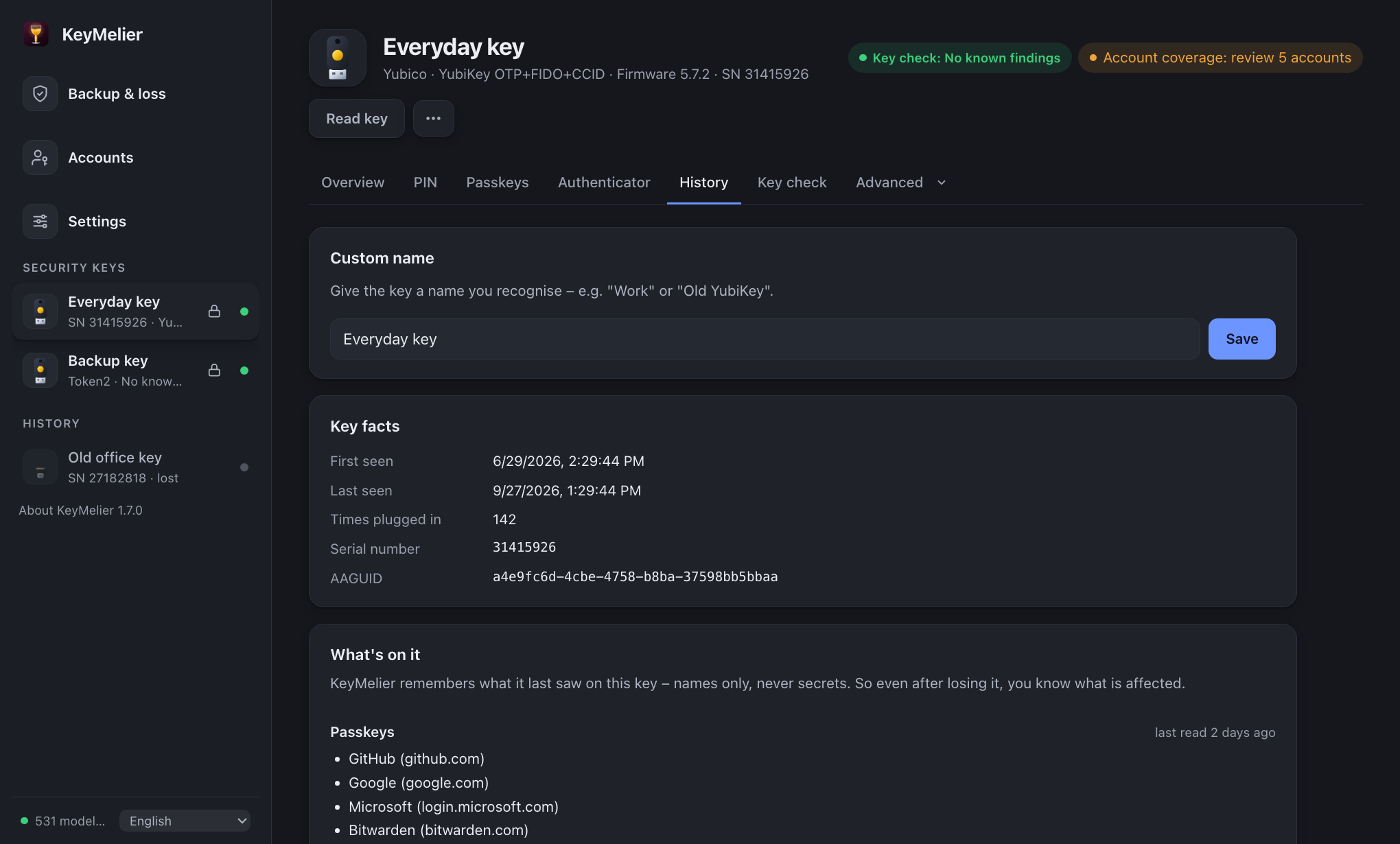Screen dimensions: 1400x844
Task: Click Key check: No known findings badge
Action: pyautogui.click(x=959, y=58)
